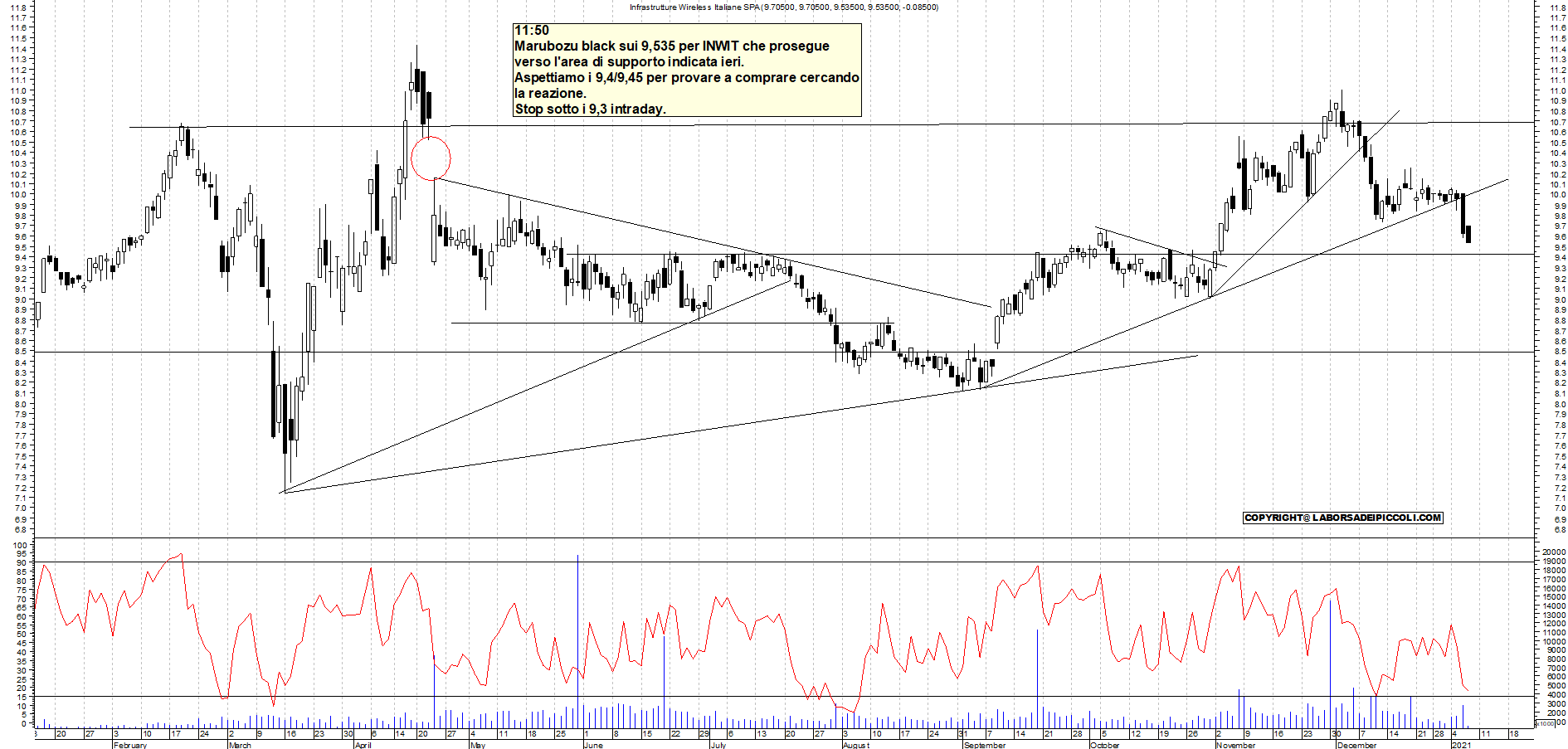Click the May month label

coord(477,745)
